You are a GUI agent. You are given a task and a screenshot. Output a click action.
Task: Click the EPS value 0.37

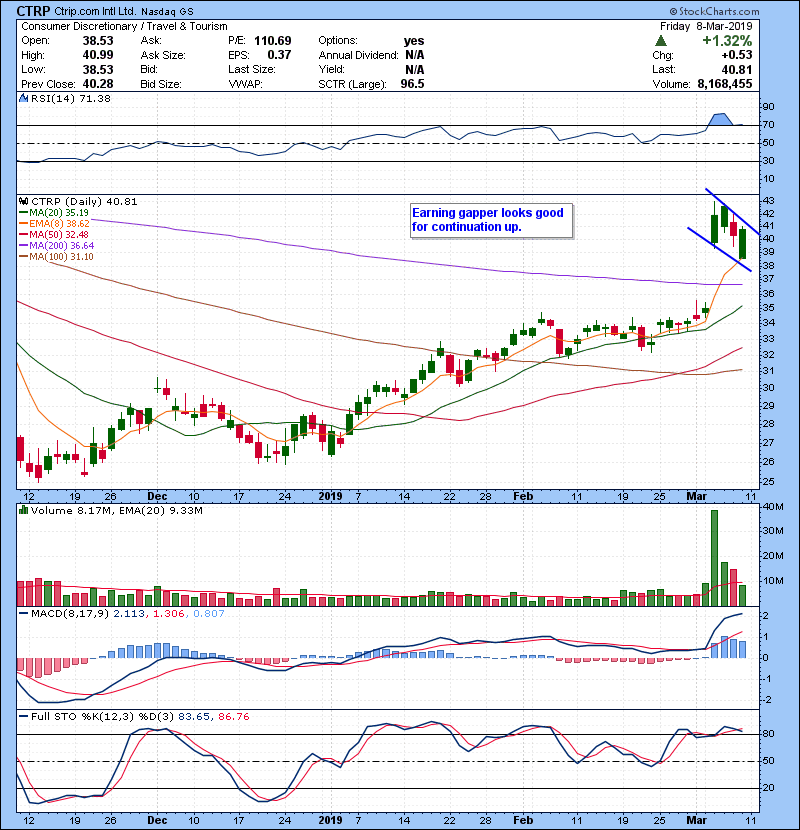click(279, 55)
